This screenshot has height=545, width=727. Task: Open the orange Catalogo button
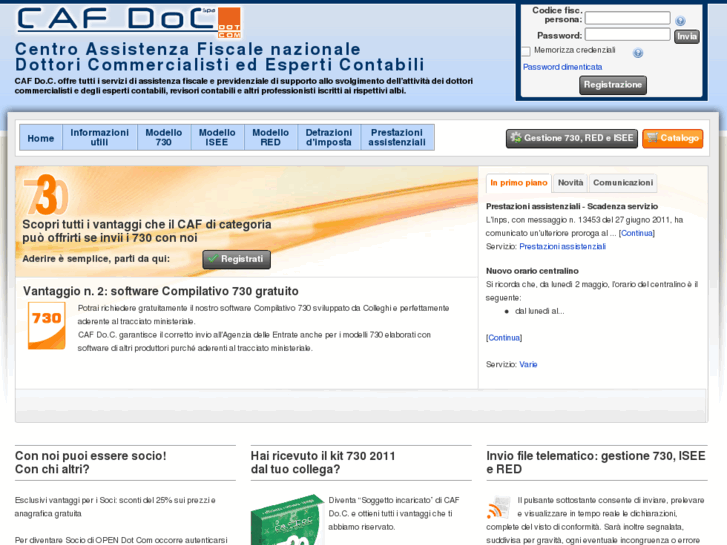(x=673, y=138)
